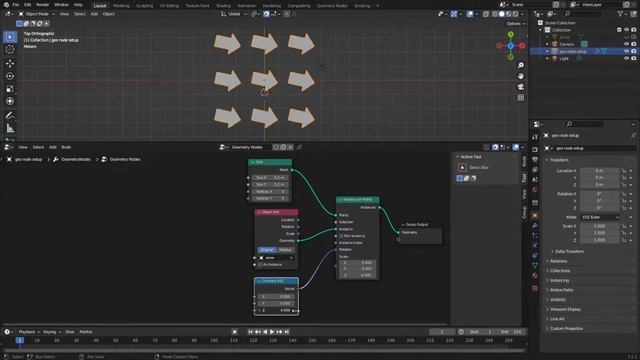Hide geo node setup object in outliner
640x360 pixels.
[627, 51]
